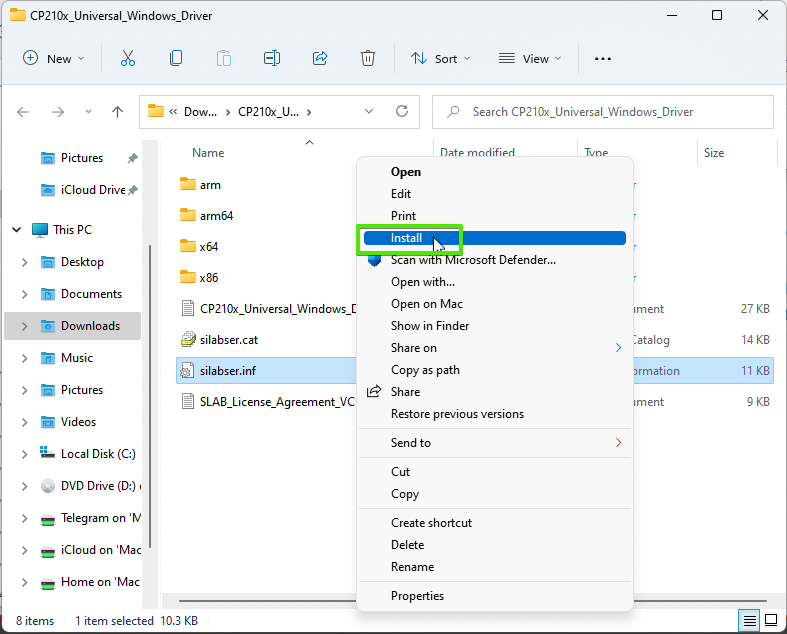Open the See more ellipsis button
The width and height of the screenshot is (787, 634).
click(602, 59)
